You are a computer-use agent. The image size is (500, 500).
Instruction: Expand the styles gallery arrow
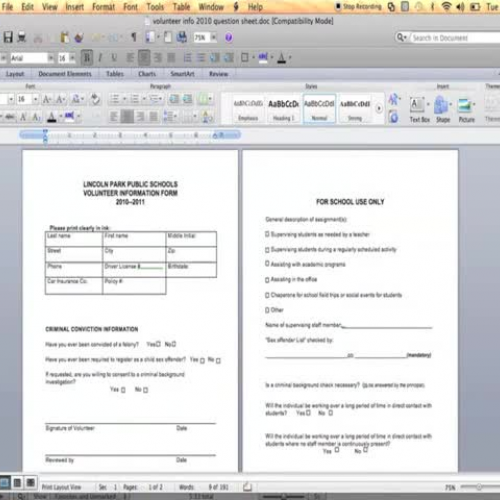tap(379, 108)
